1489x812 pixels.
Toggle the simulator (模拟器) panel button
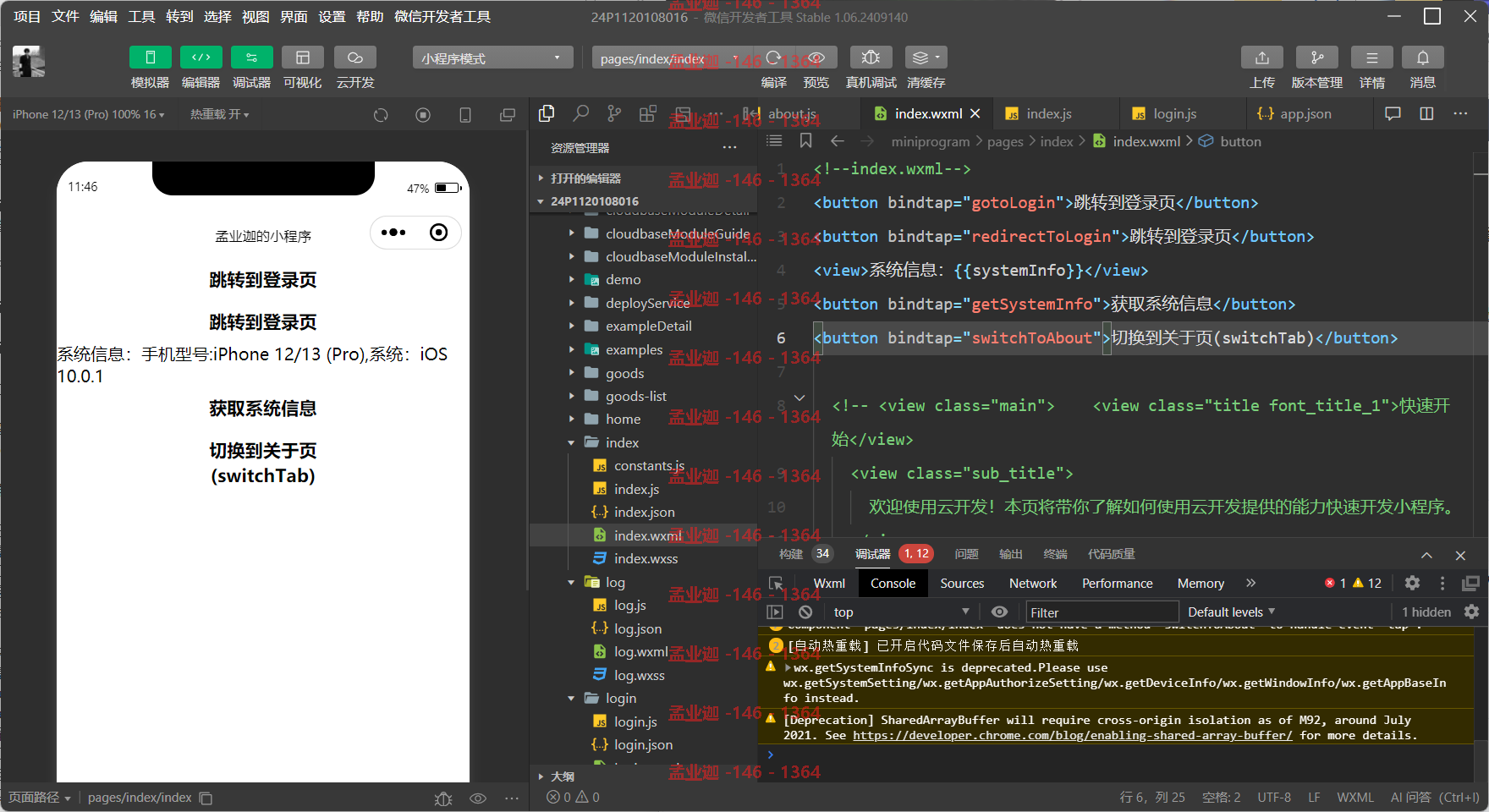[x=151, y=58]
